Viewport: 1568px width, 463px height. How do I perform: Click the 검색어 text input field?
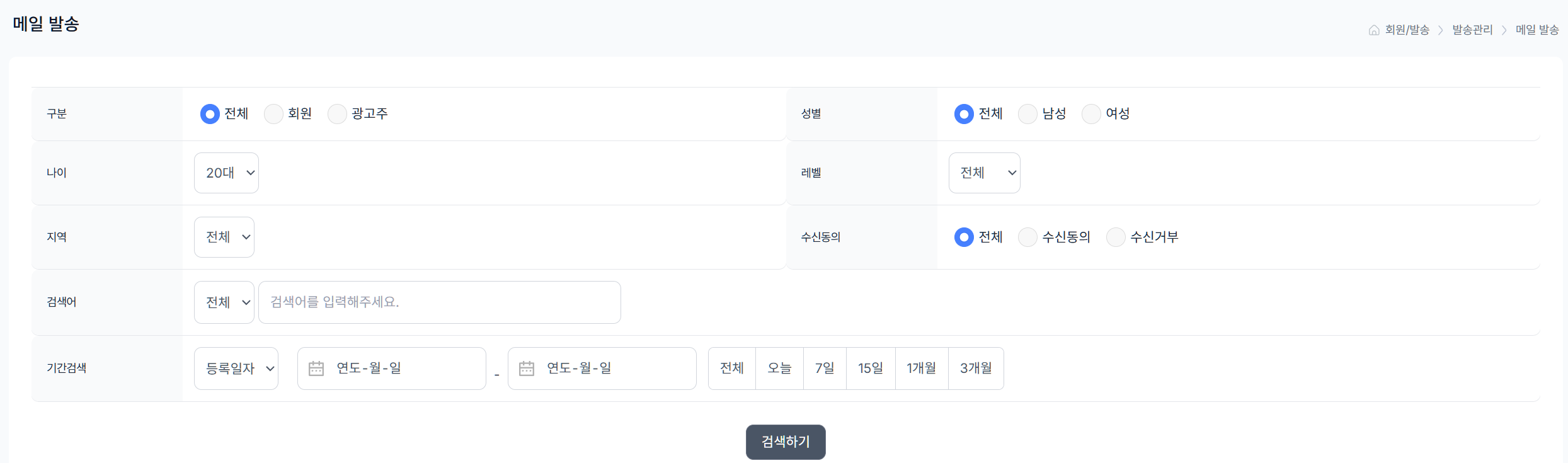click(x=439, y=302)
